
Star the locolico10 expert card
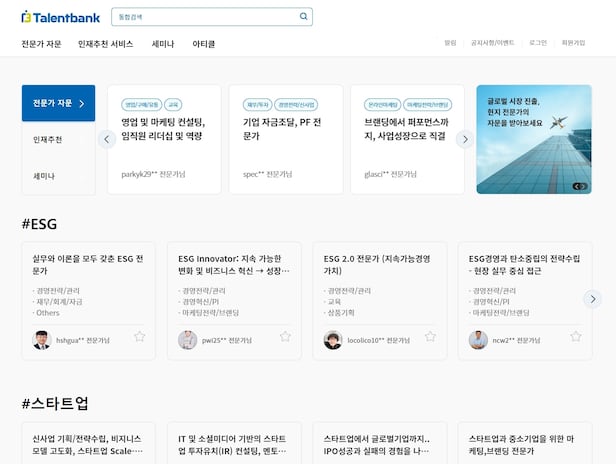431,337
